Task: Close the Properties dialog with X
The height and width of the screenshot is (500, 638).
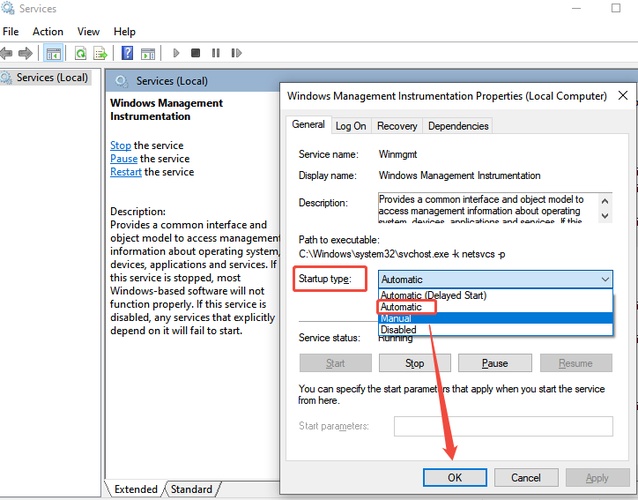Action: [x=623, y=96]
